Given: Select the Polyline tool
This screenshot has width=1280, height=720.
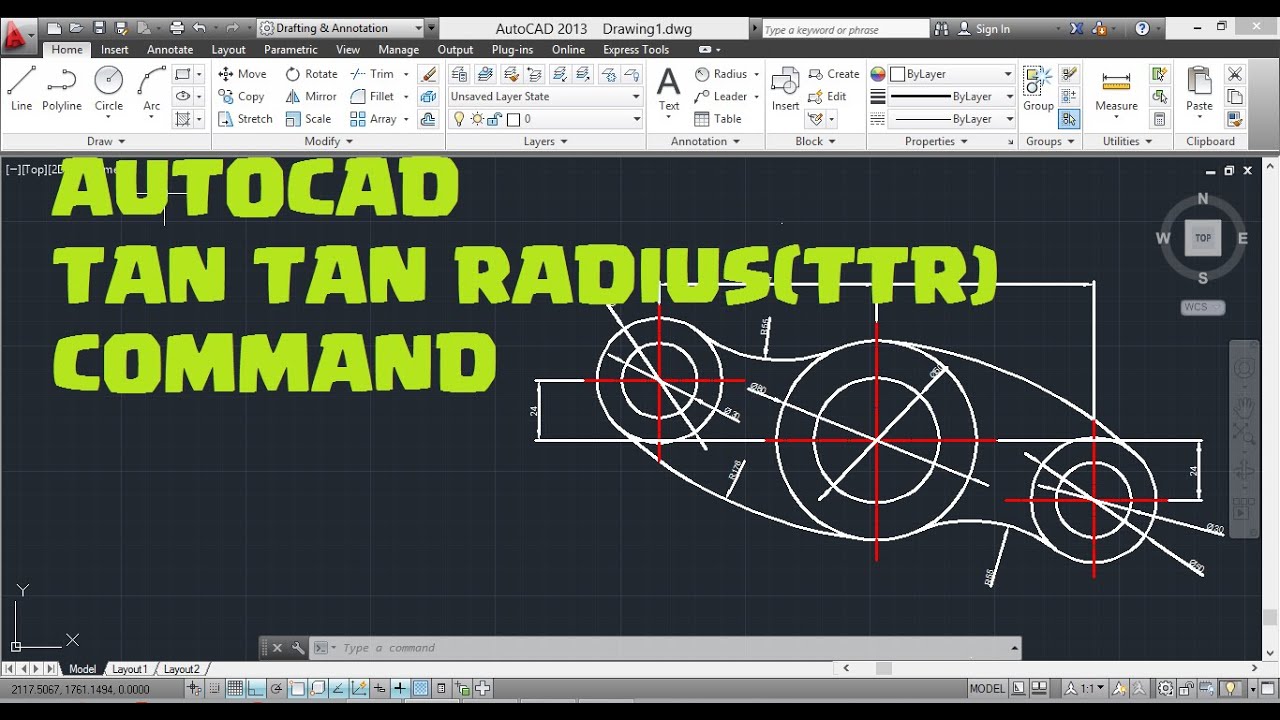Looking at the screenshot, I should coord(61,89).
